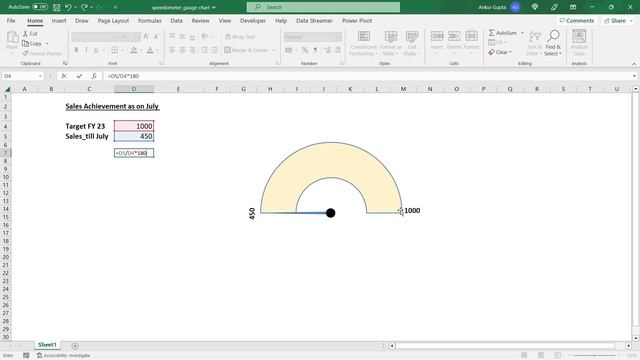Click the zoom slider in status bar
The image size is (640, 360).
(x=594, y=356)
